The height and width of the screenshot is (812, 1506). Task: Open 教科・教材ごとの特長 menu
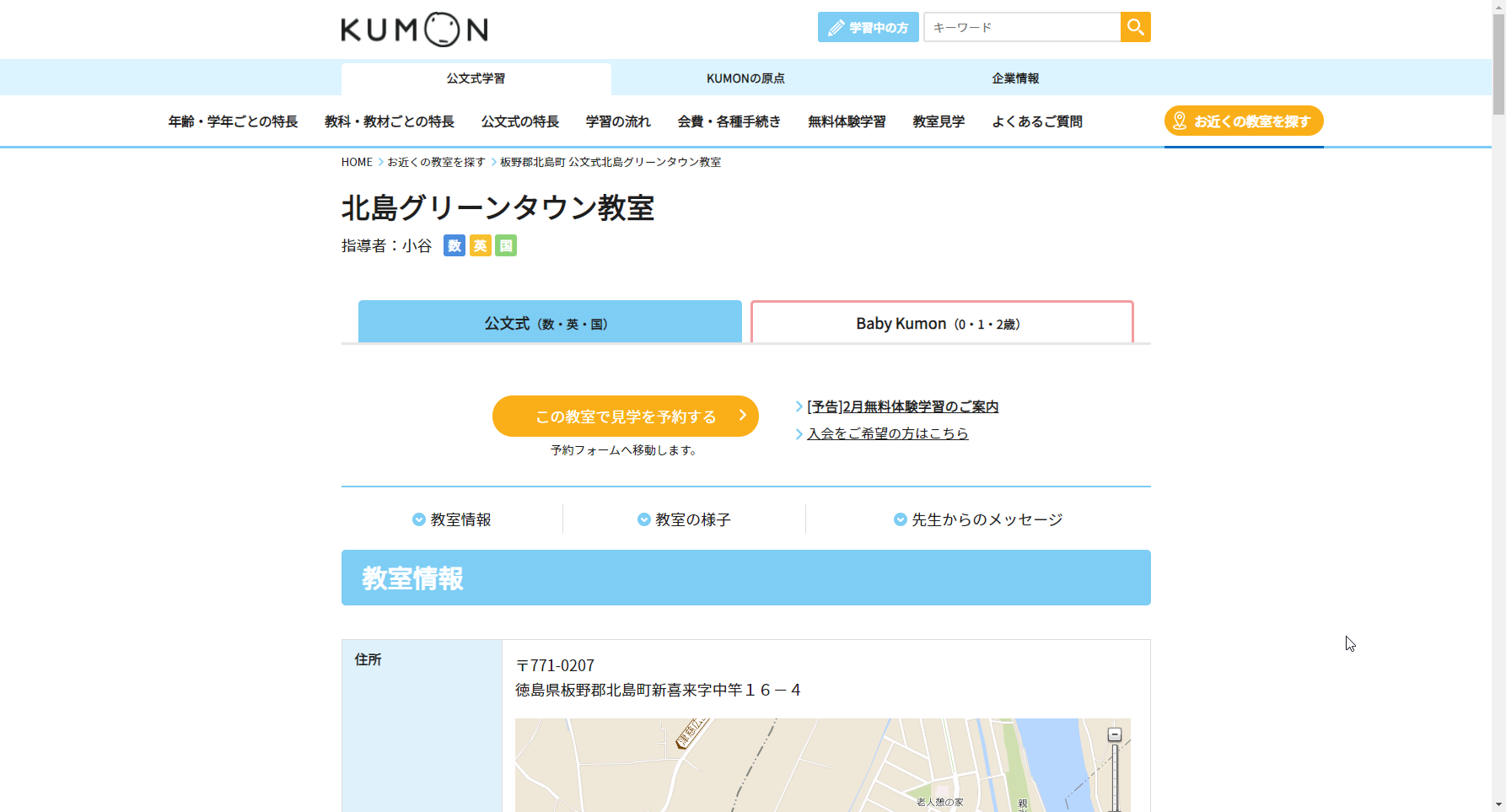point(390,121)
